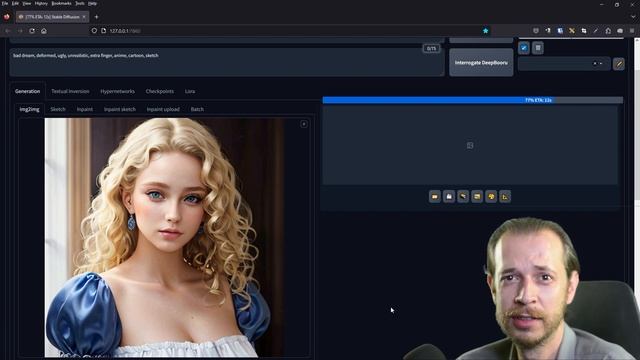Select the img2img sub-tab
Screen dimensions: 640x360
tap(29, 109)
